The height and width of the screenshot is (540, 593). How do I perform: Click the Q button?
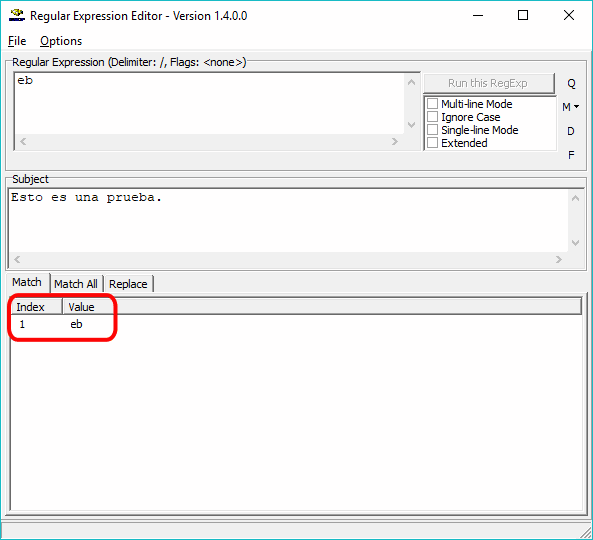571,84
